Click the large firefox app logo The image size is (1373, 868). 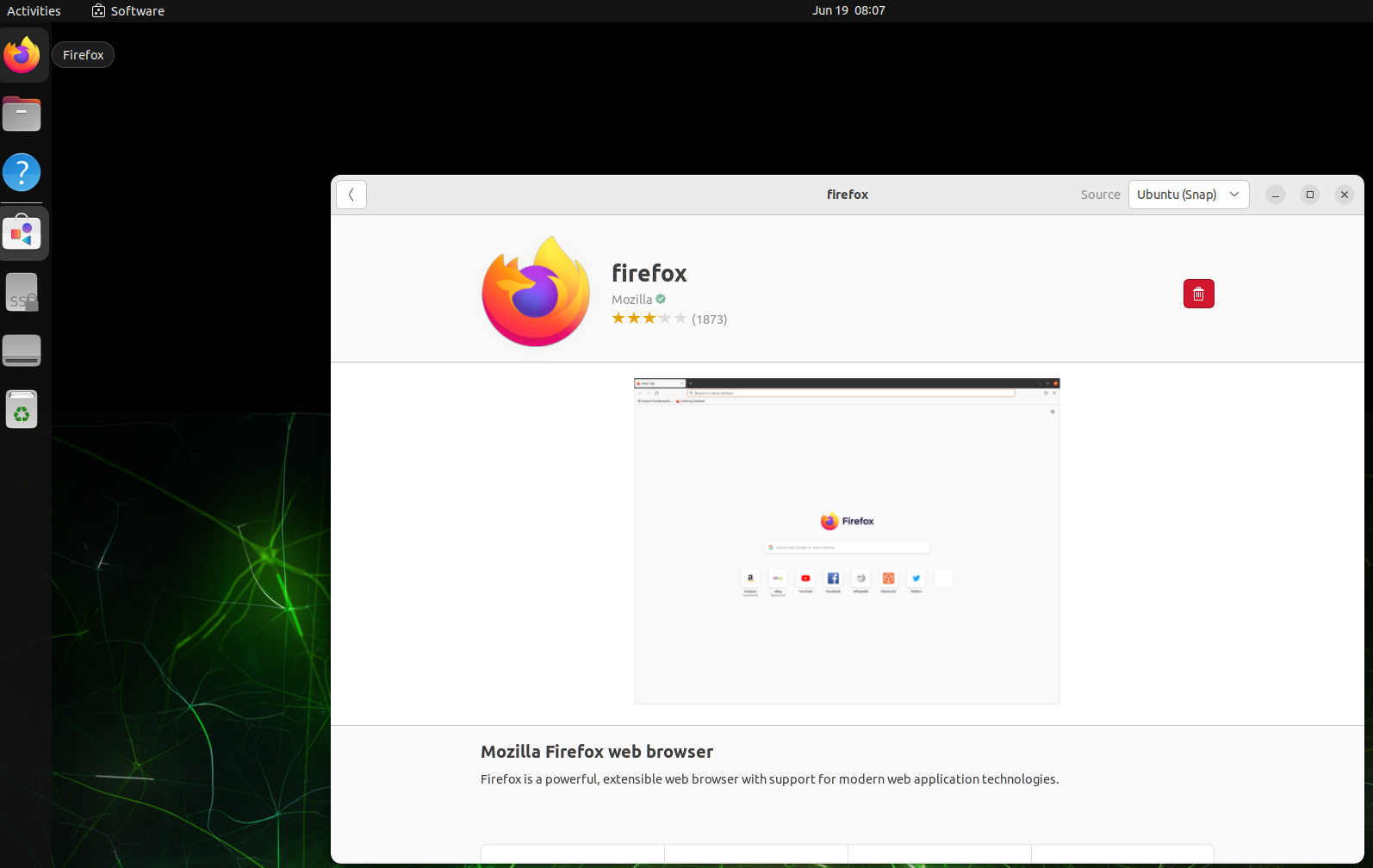pyautogui.click(x=536, y=291)
